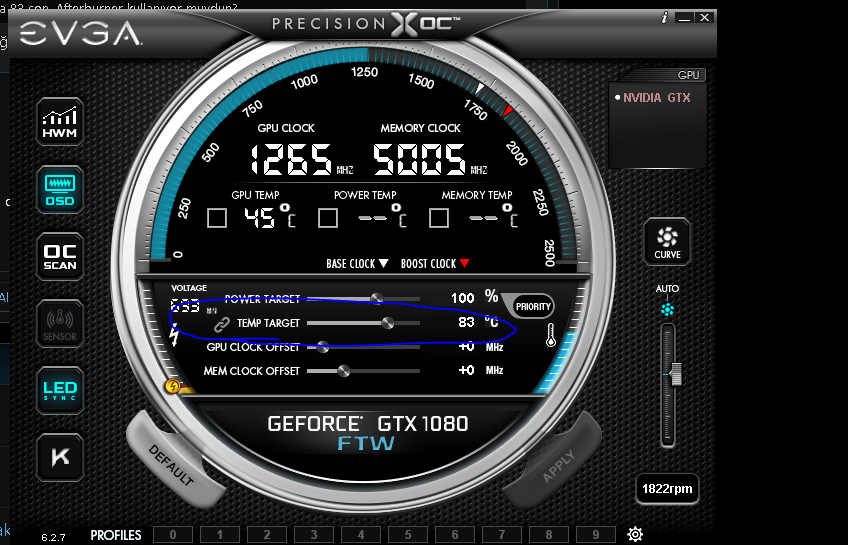This screenshot has width=848, height=545.
Task: Click the Mem Clock Offset +0 value
Action: click(x=466, y=370)
